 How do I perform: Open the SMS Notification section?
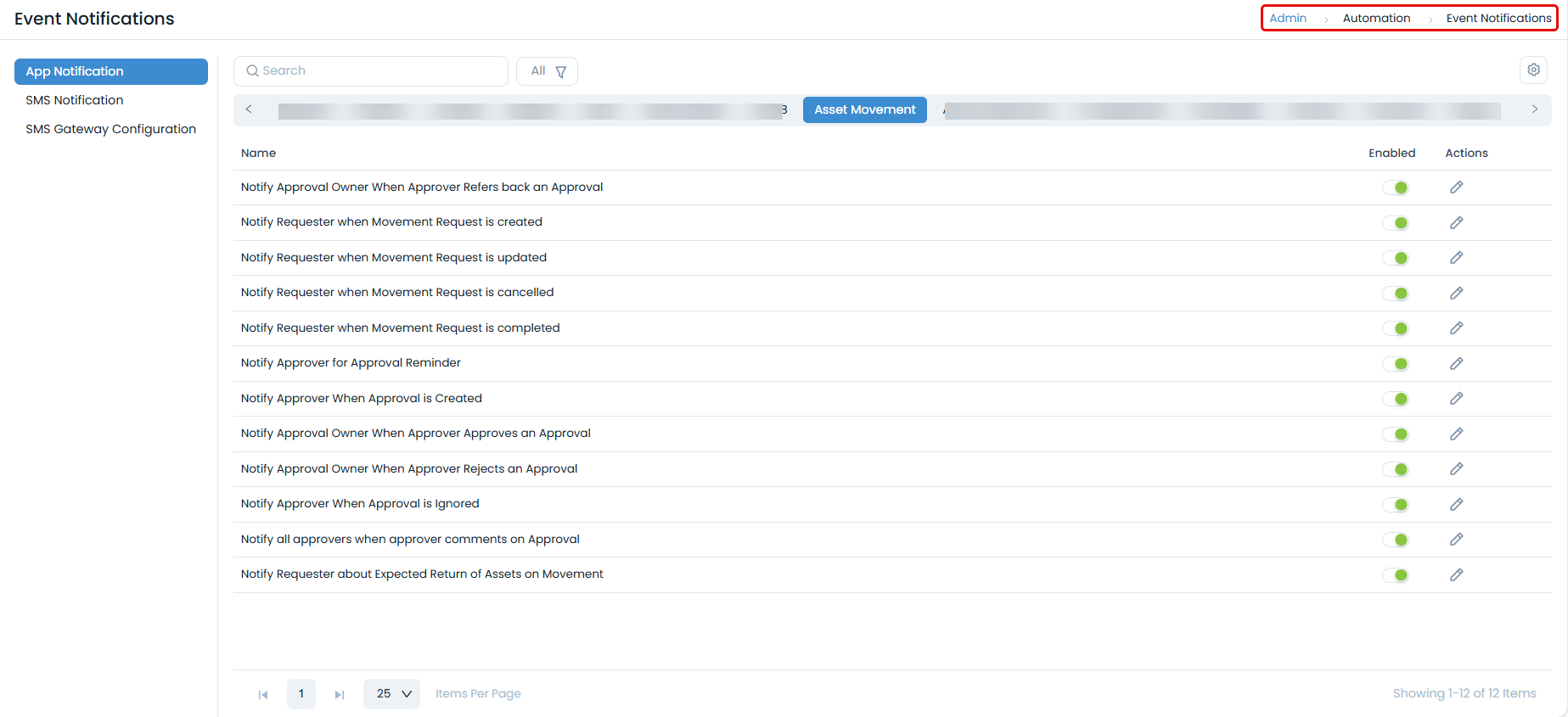(75, 100)
